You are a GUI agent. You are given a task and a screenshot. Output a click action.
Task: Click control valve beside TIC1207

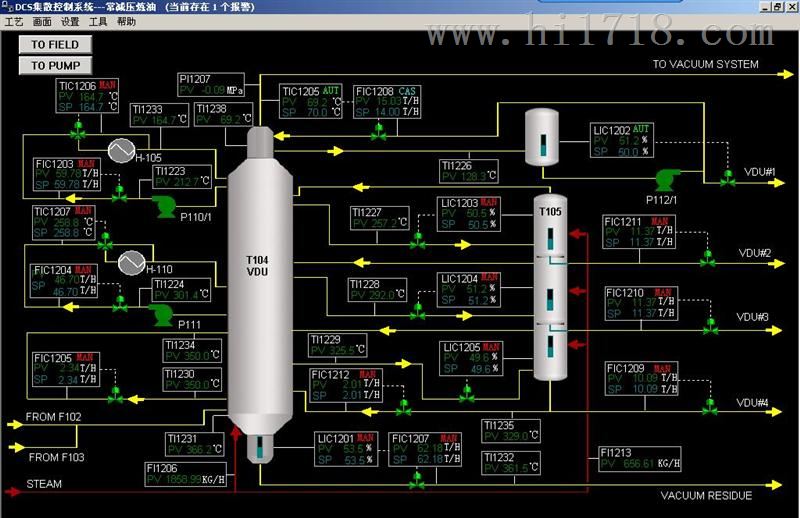[105, 241]
